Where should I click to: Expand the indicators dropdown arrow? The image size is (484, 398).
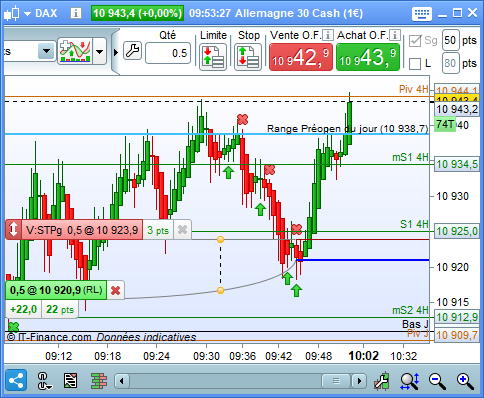tap(99, 52)
